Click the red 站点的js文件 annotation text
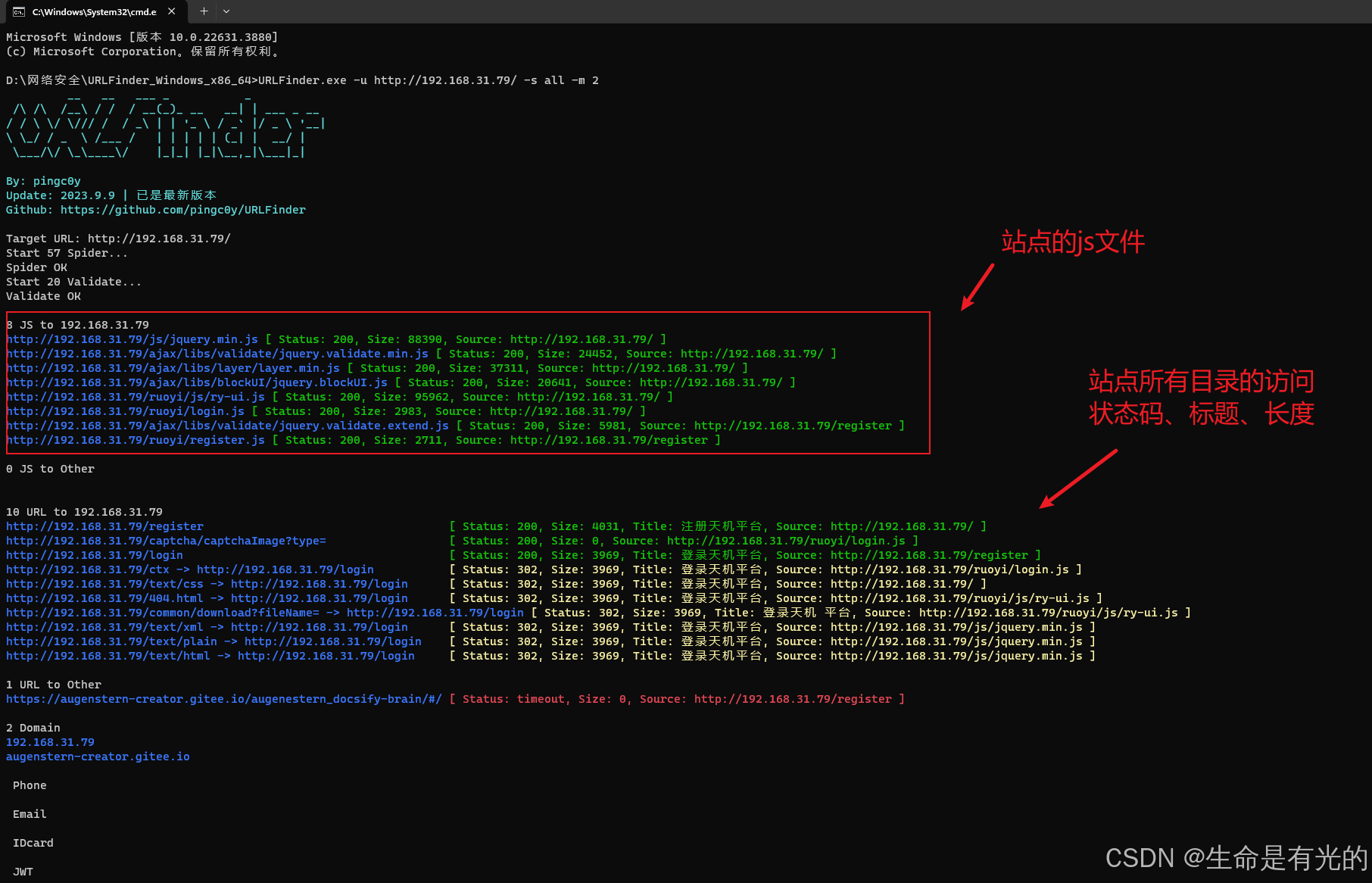The width and height of the screenshot is (1372, 883). coord(1072,242)
